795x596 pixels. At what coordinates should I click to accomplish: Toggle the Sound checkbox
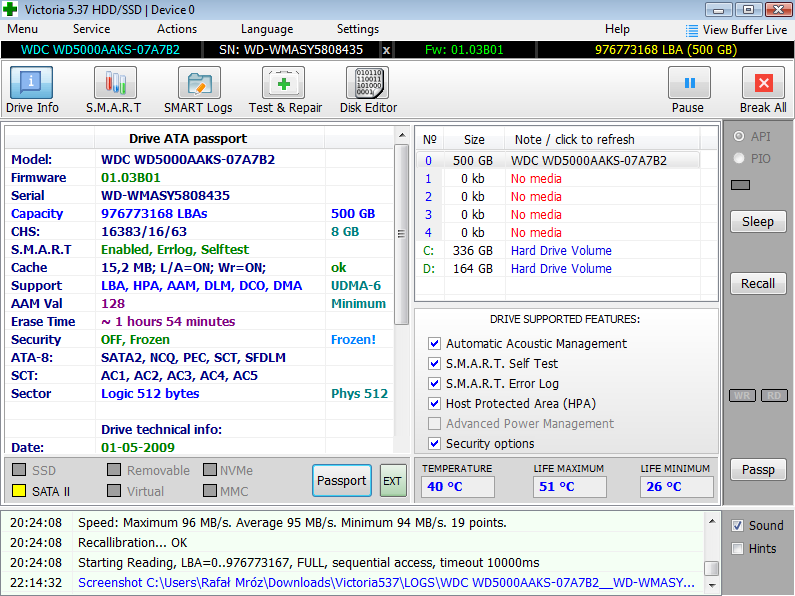tap(737, 526)
